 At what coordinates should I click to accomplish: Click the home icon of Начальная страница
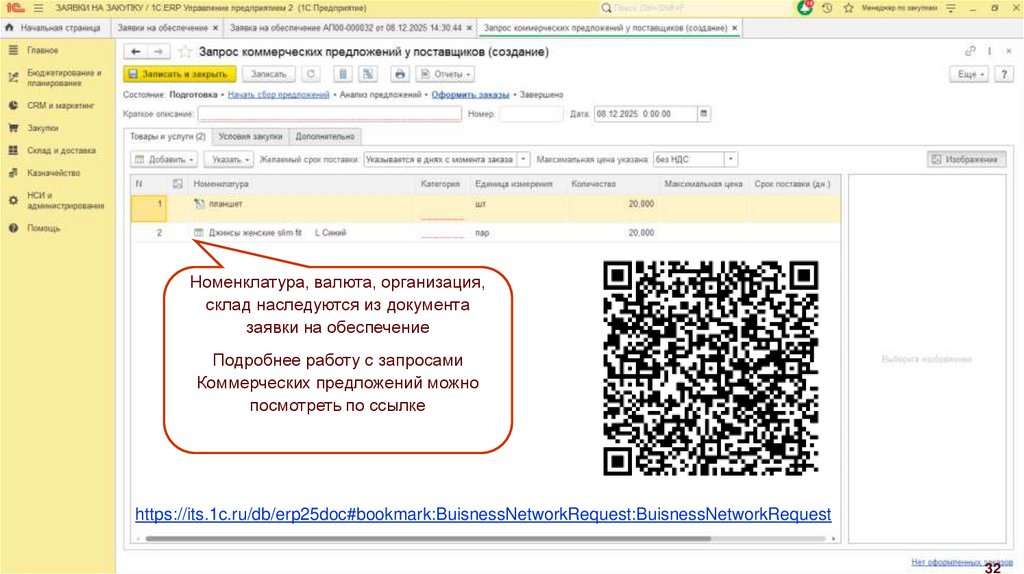point(9,28)
